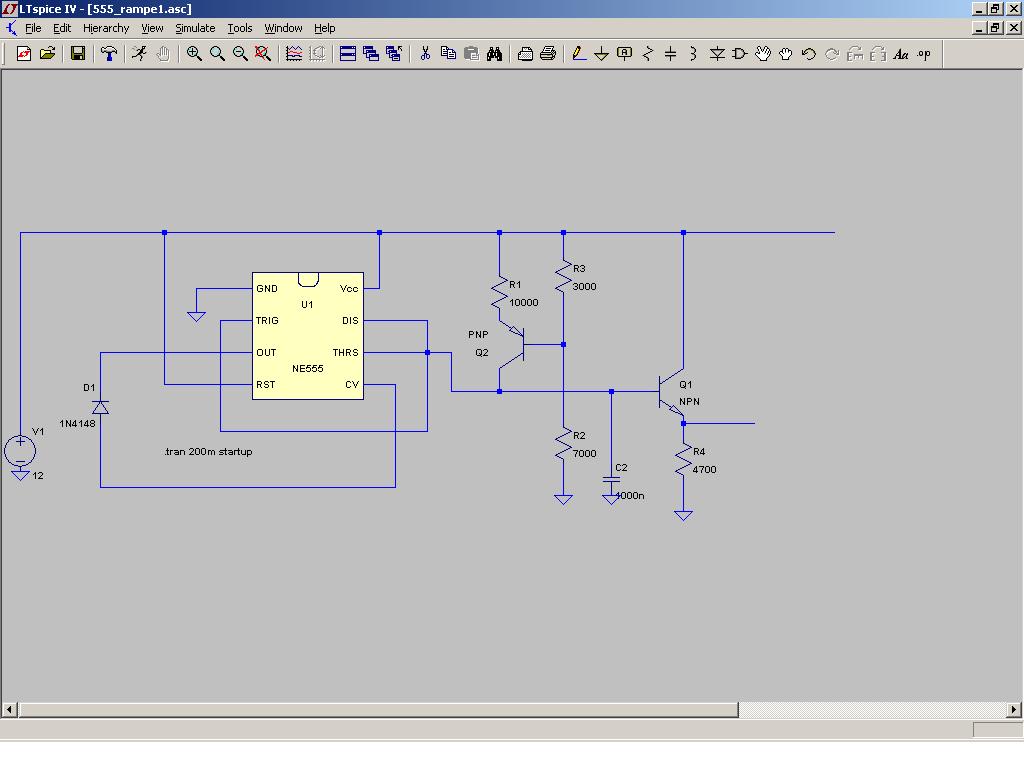1024x768 pixels.
Task: Select the diode placement tool
Action: click(x=717, y=54)
